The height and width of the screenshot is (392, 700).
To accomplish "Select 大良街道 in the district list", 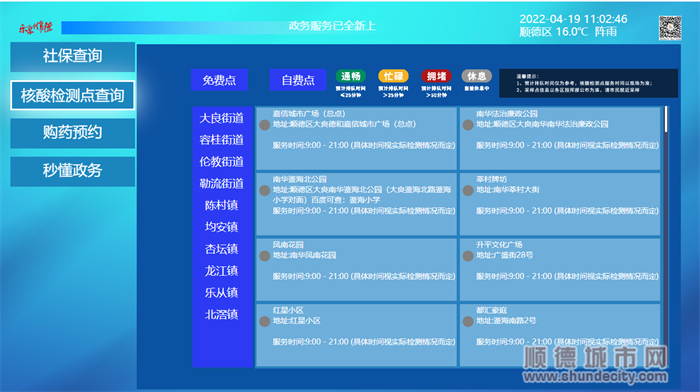I will tap(221, 118).
